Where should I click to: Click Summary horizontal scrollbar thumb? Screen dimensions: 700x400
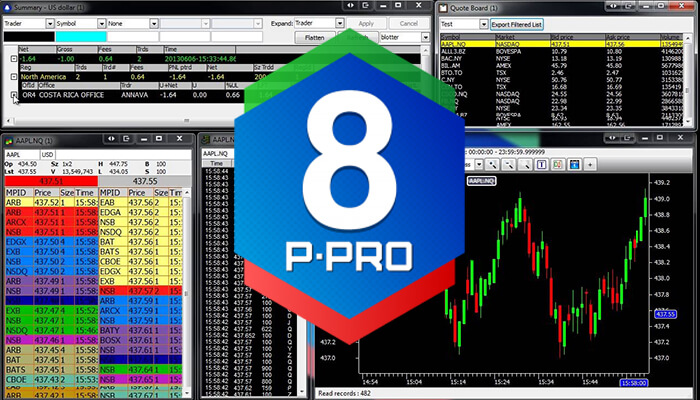186,121
